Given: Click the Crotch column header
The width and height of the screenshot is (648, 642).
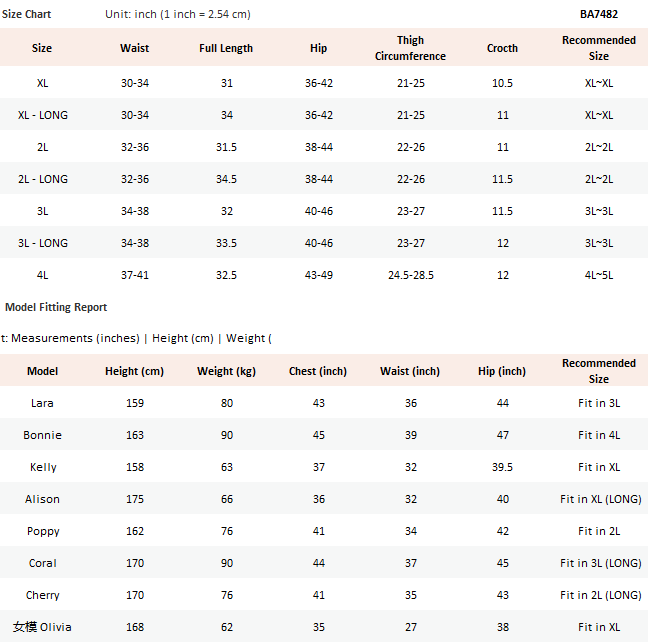Looking at the screenshot, I should [502, 48].
